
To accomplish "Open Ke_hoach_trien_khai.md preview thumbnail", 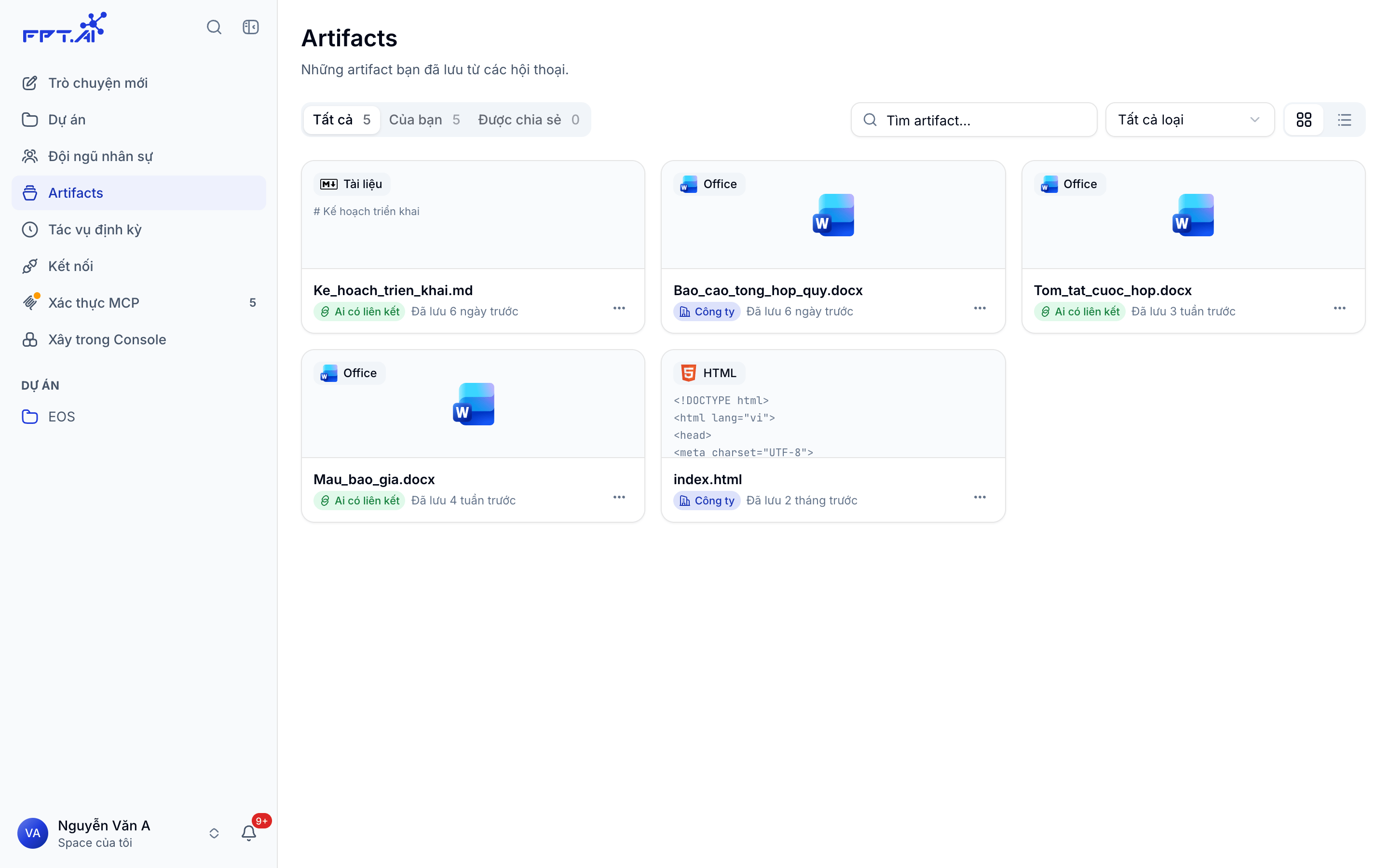I will 473,215.
